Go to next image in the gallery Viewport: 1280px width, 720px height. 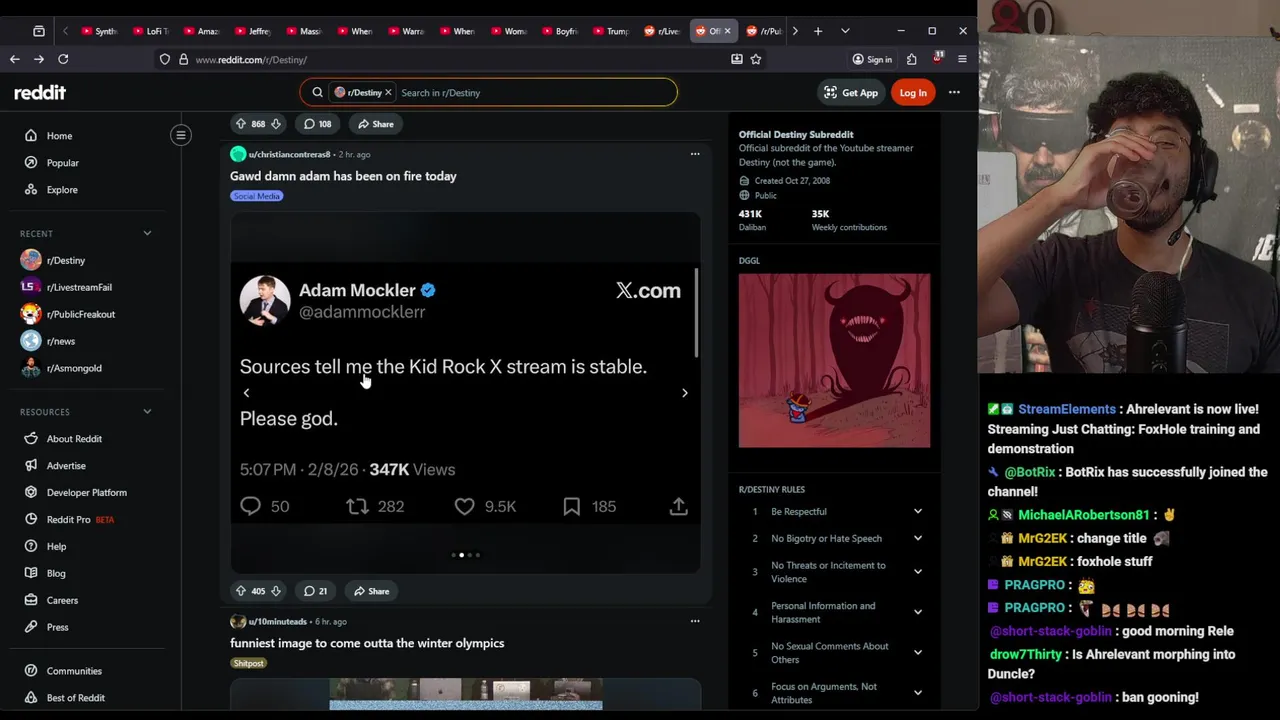pyautogui.click(x=685, y=393)
